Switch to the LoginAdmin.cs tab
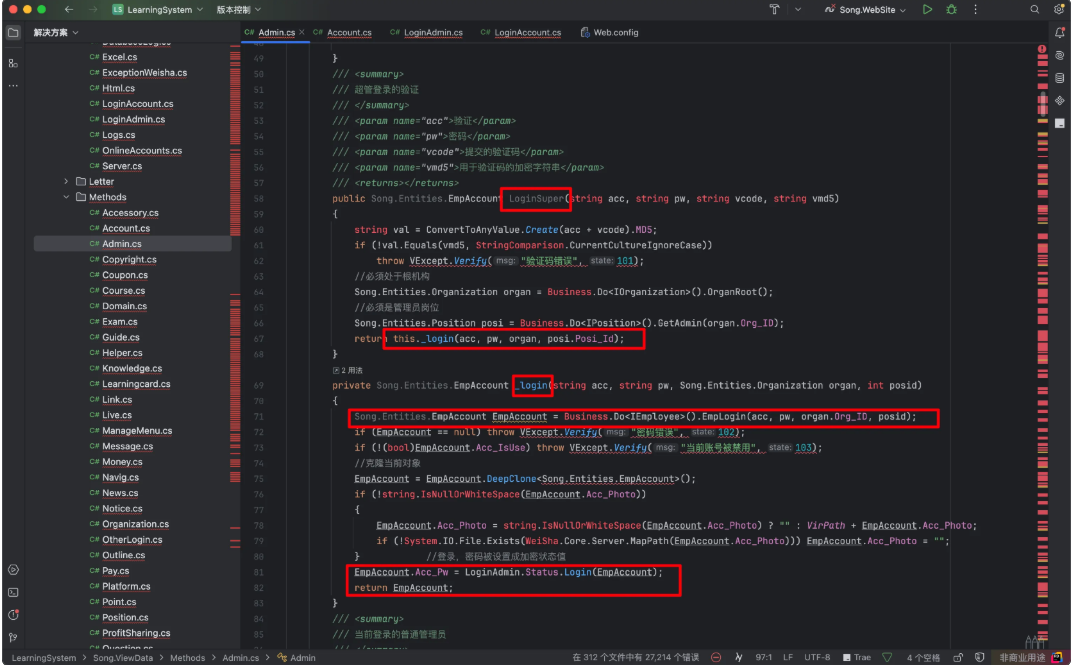 (x=432, y=33)
